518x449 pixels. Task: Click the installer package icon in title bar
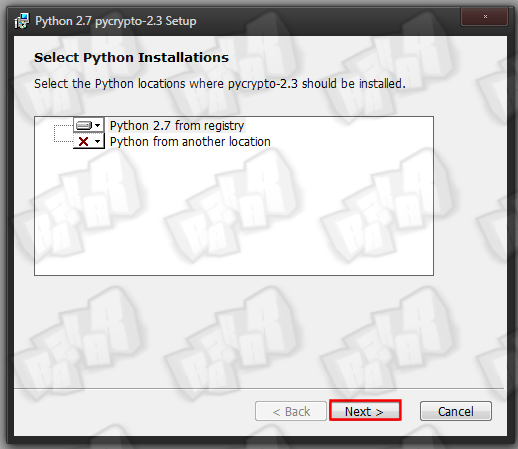pyautogui.click(x=22, y=21)
